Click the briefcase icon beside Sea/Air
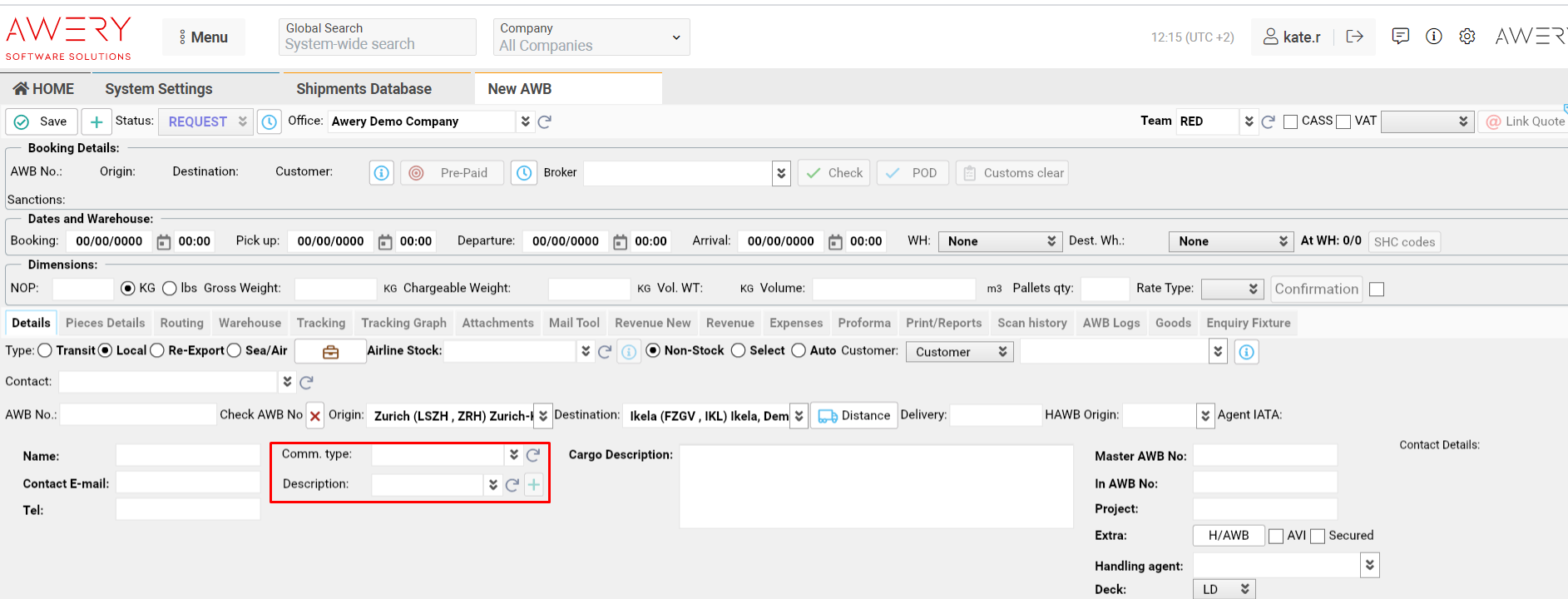Viewport: 1568px width, 599px height. pyautogui.click(x=330, y=352)
